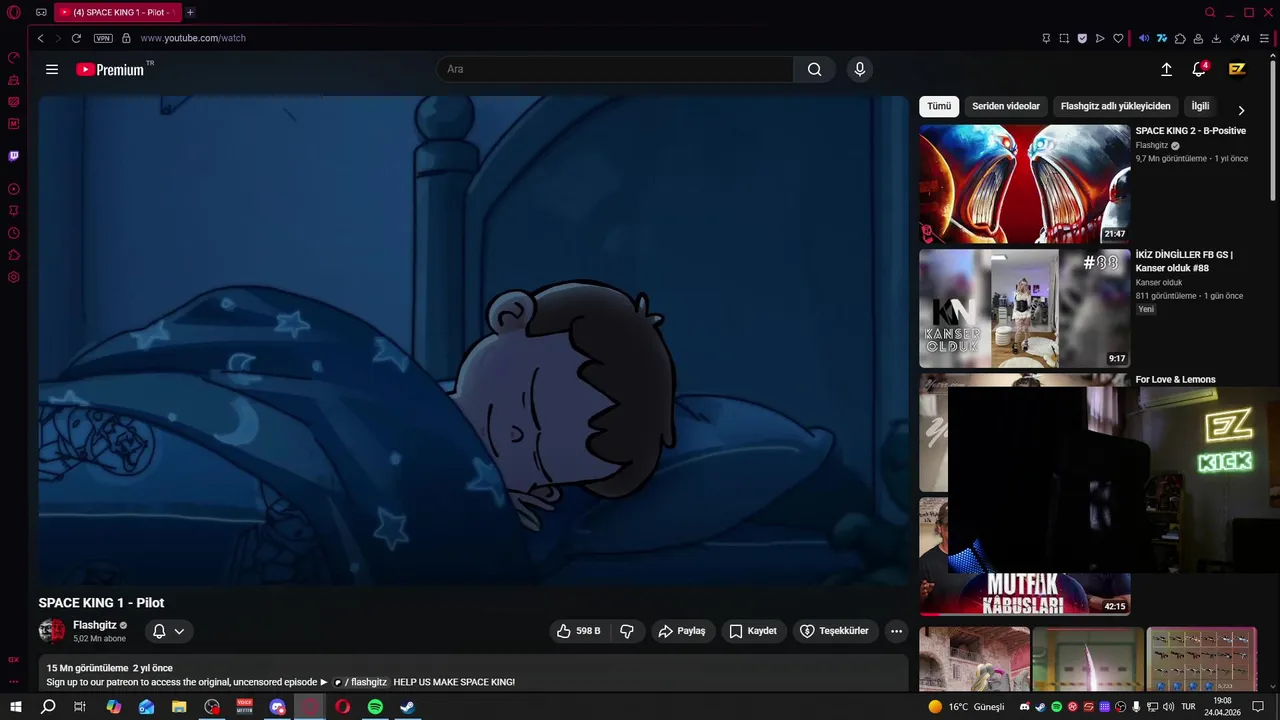Reload the page in Opera GX
Screen dimensions: 1280x720
click(x=76, y=38)
